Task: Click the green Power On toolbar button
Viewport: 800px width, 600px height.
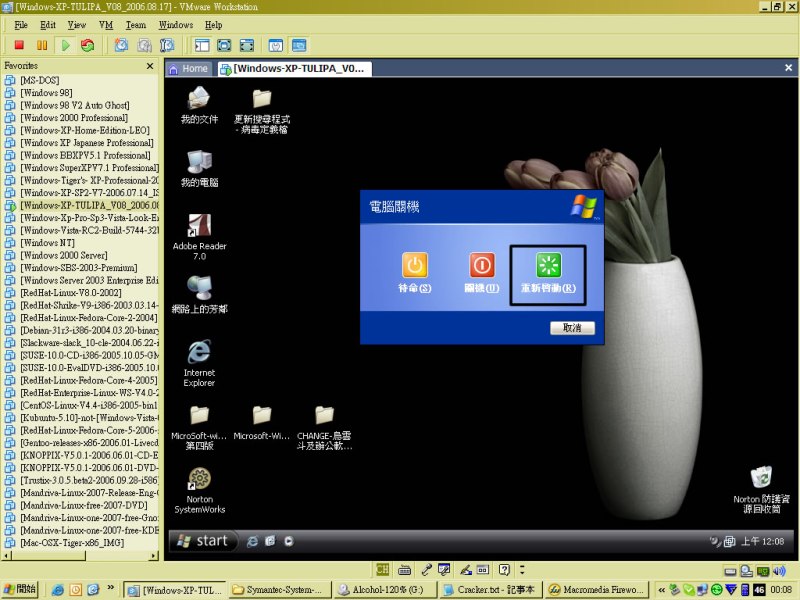Action: click(x=65, y=45)
